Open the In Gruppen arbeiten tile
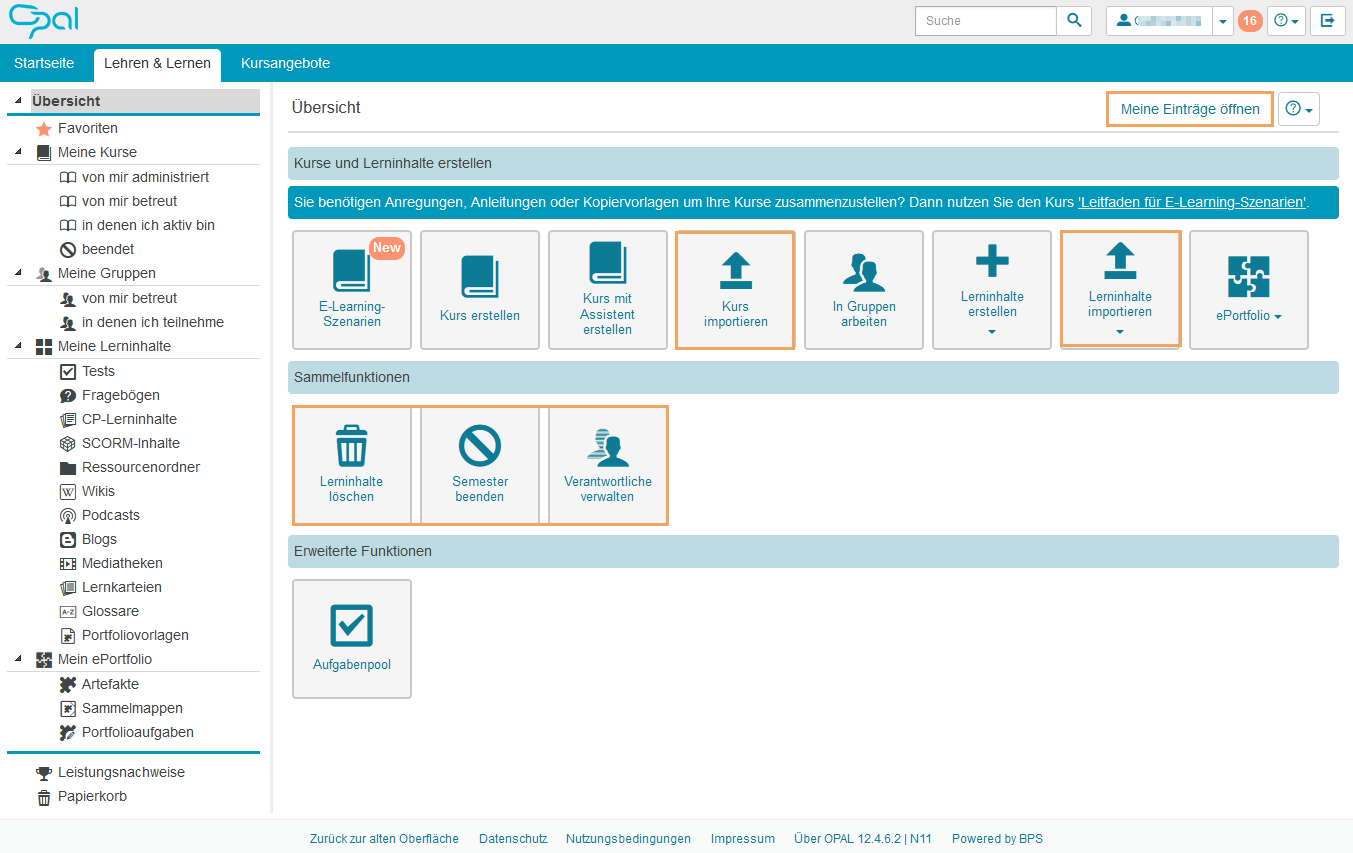This screenshot has width=1353, height=853. (x=864, y=290)
